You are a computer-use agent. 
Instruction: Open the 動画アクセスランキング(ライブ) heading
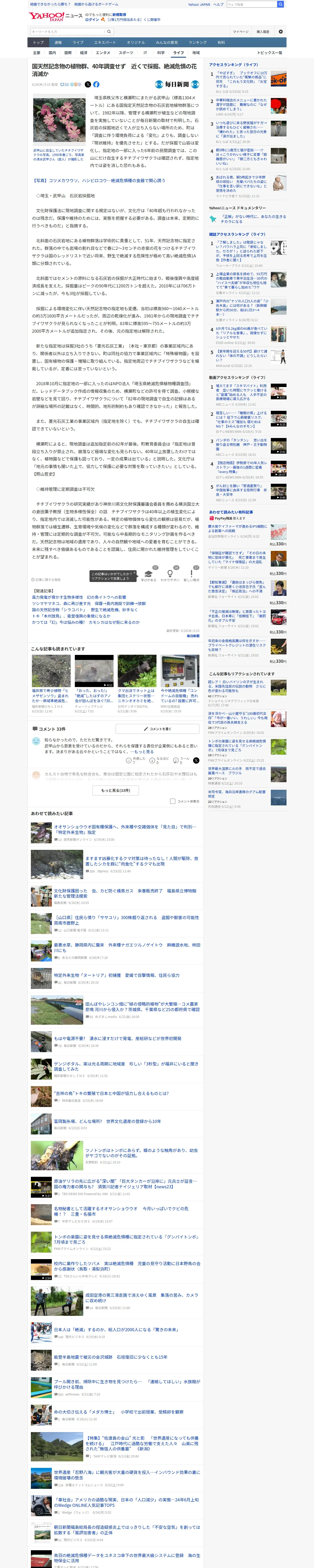point(237,377)
